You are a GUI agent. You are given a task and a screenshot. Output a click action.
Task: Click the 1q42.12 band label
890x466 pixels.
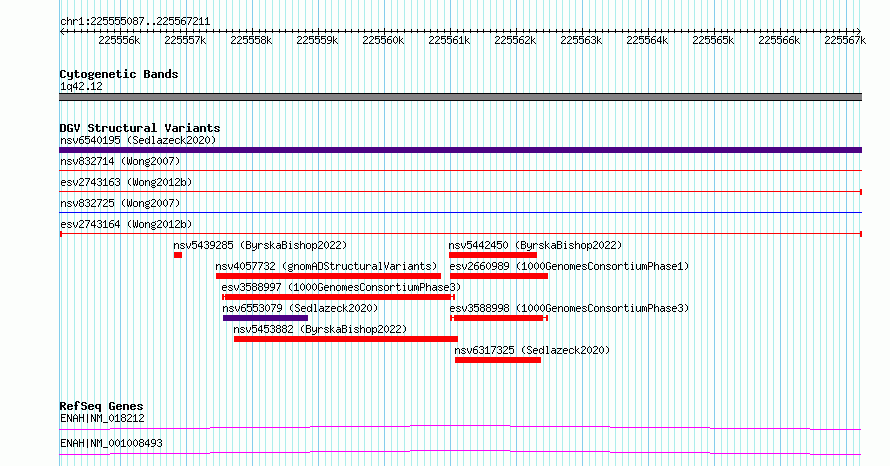[x=81, y=86]
